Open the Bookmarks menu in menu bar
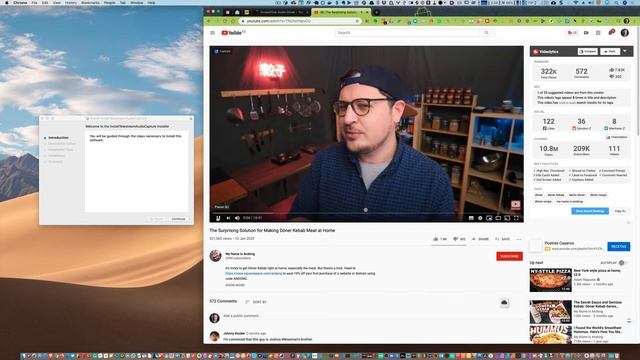This screenshot has height=360, width=640. click(x=90, y=2)
